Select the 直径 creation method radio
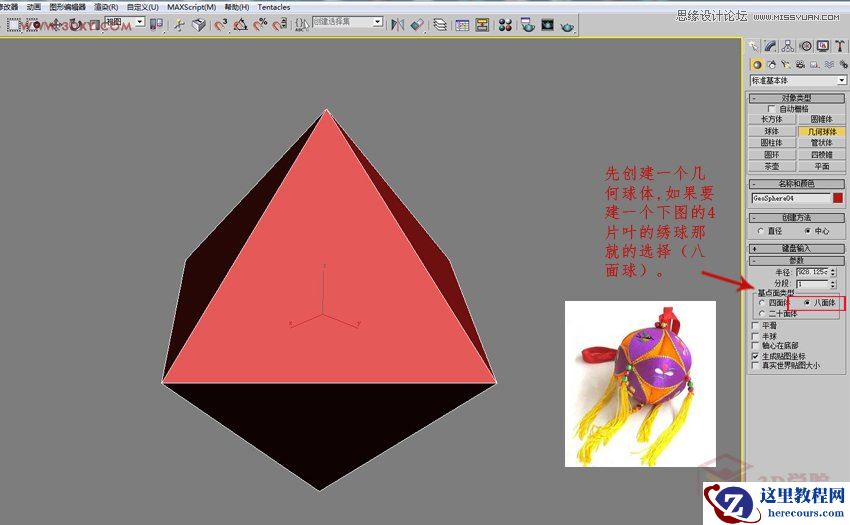Screen dimensions: 850x525 click(761, 231)
